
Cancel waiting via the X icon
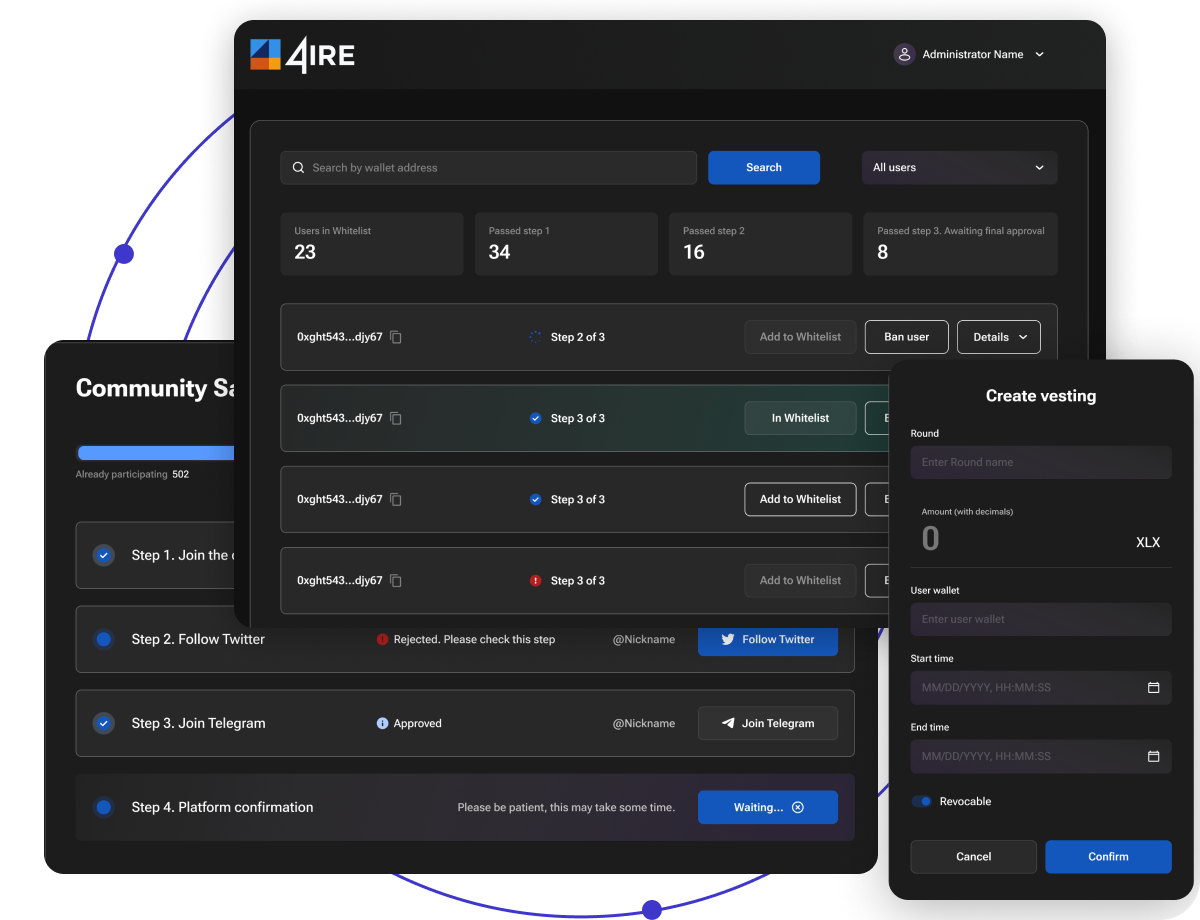[797, 807]
